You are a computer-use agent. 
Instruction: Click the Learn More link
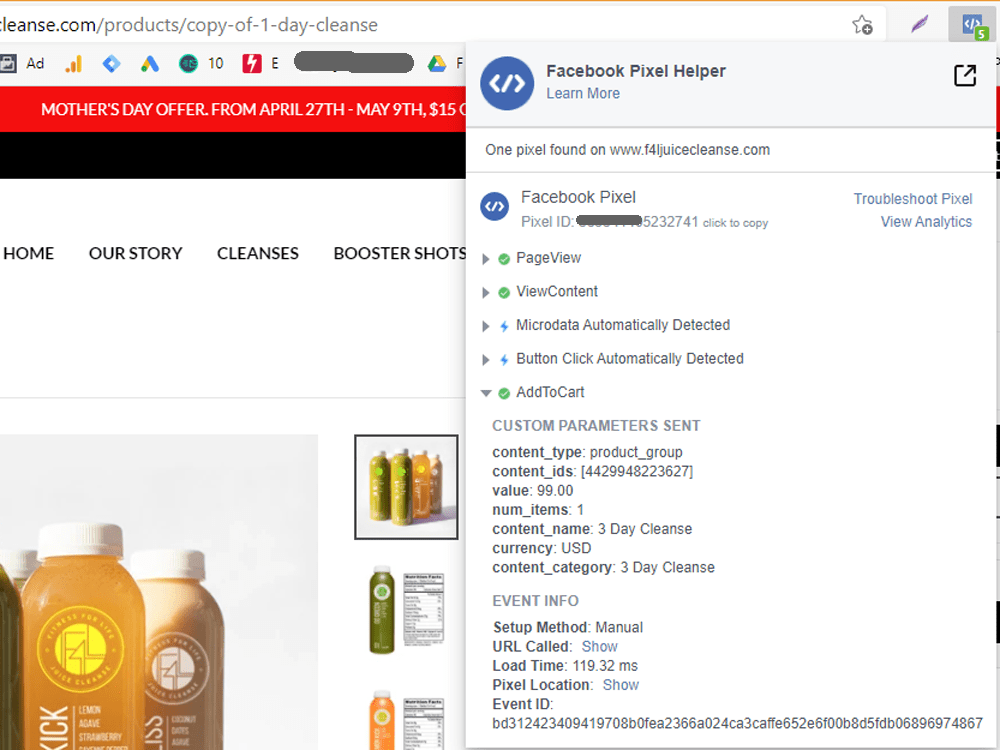tap(583, 93)
